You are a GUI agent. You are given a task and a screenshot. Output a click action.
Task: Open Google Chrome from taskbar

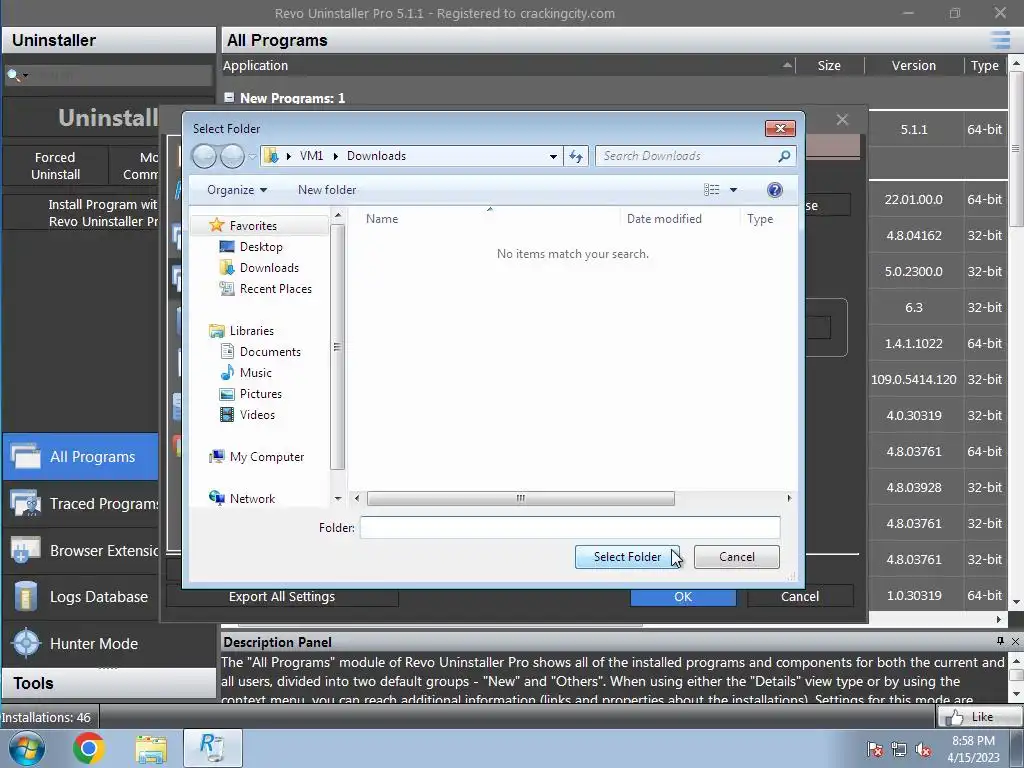(x=89, y=748)
